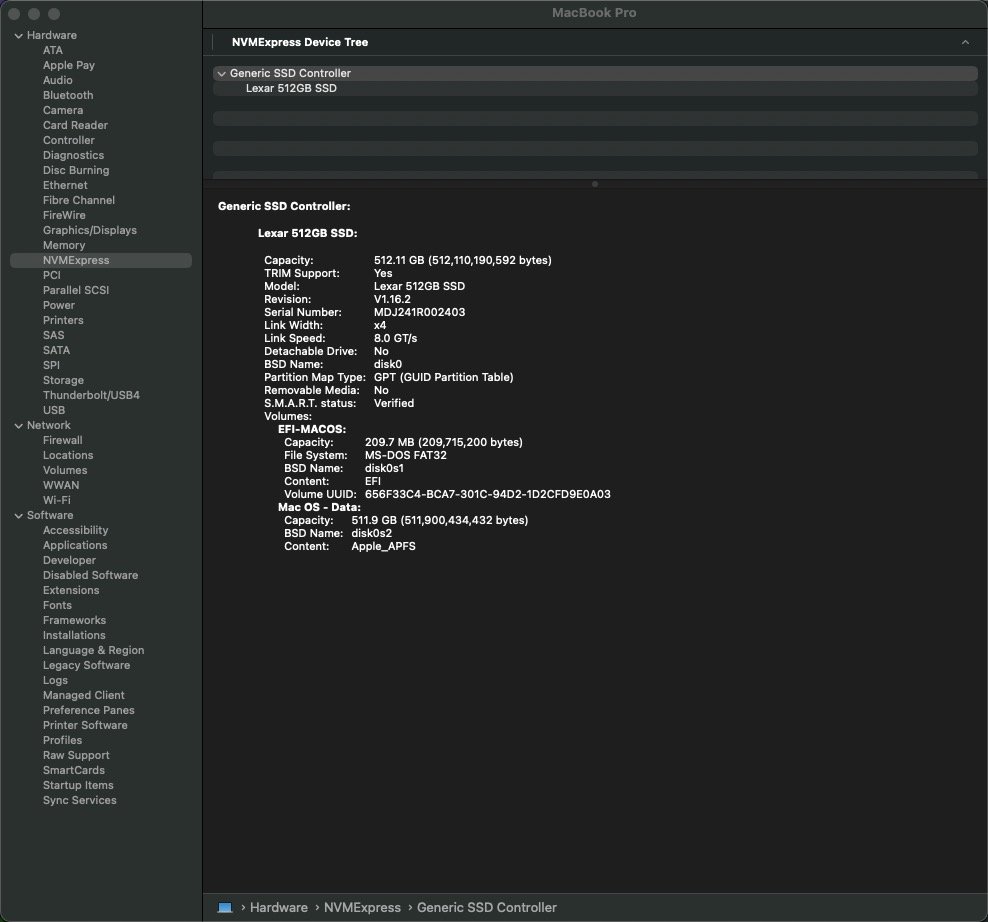
Task: Open Volumes under Network
Action: tap(65, 471)
